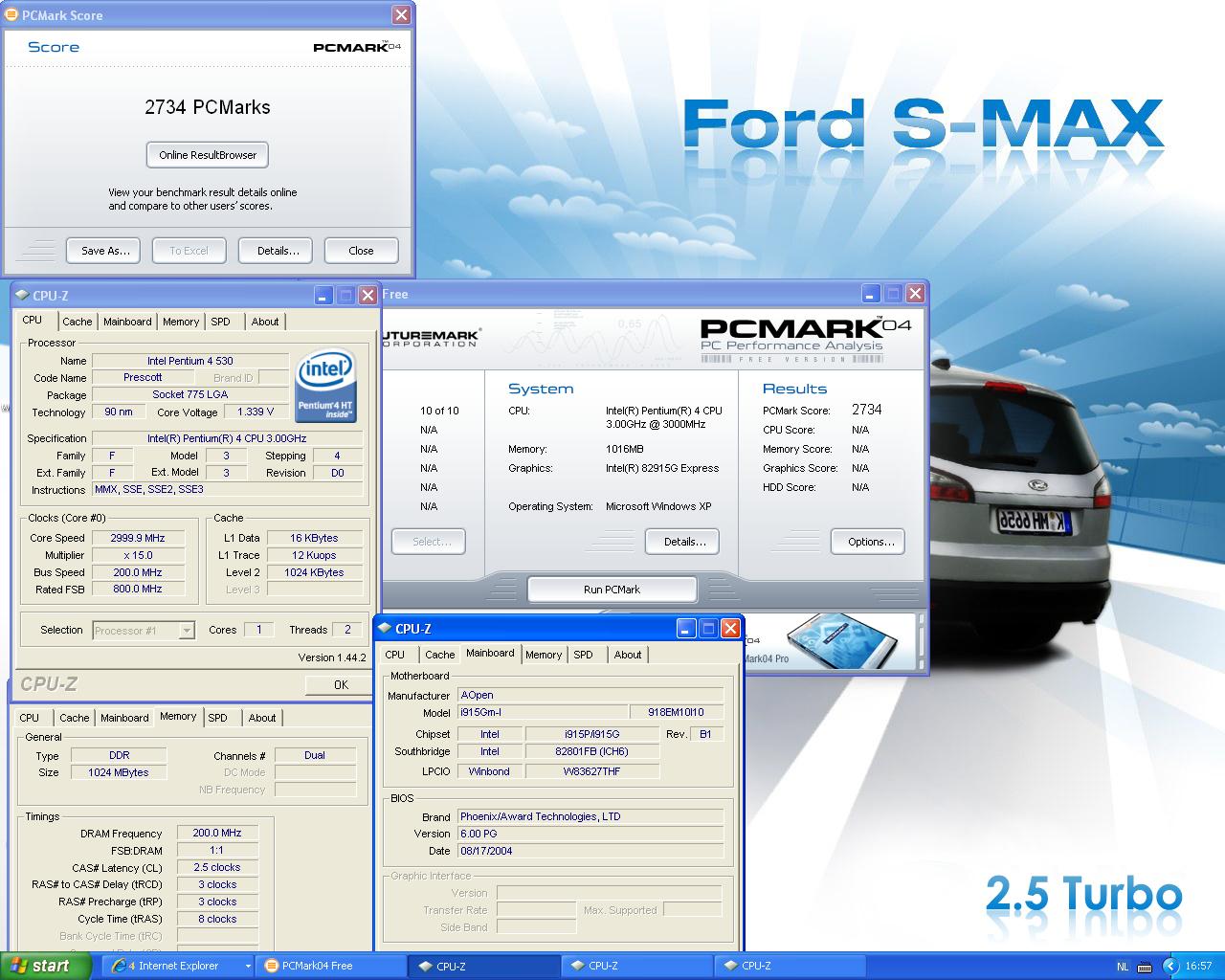Screen dimensions: 1225x980
Task: Click Save As in PCMark Score
Action: click(103, 251)
